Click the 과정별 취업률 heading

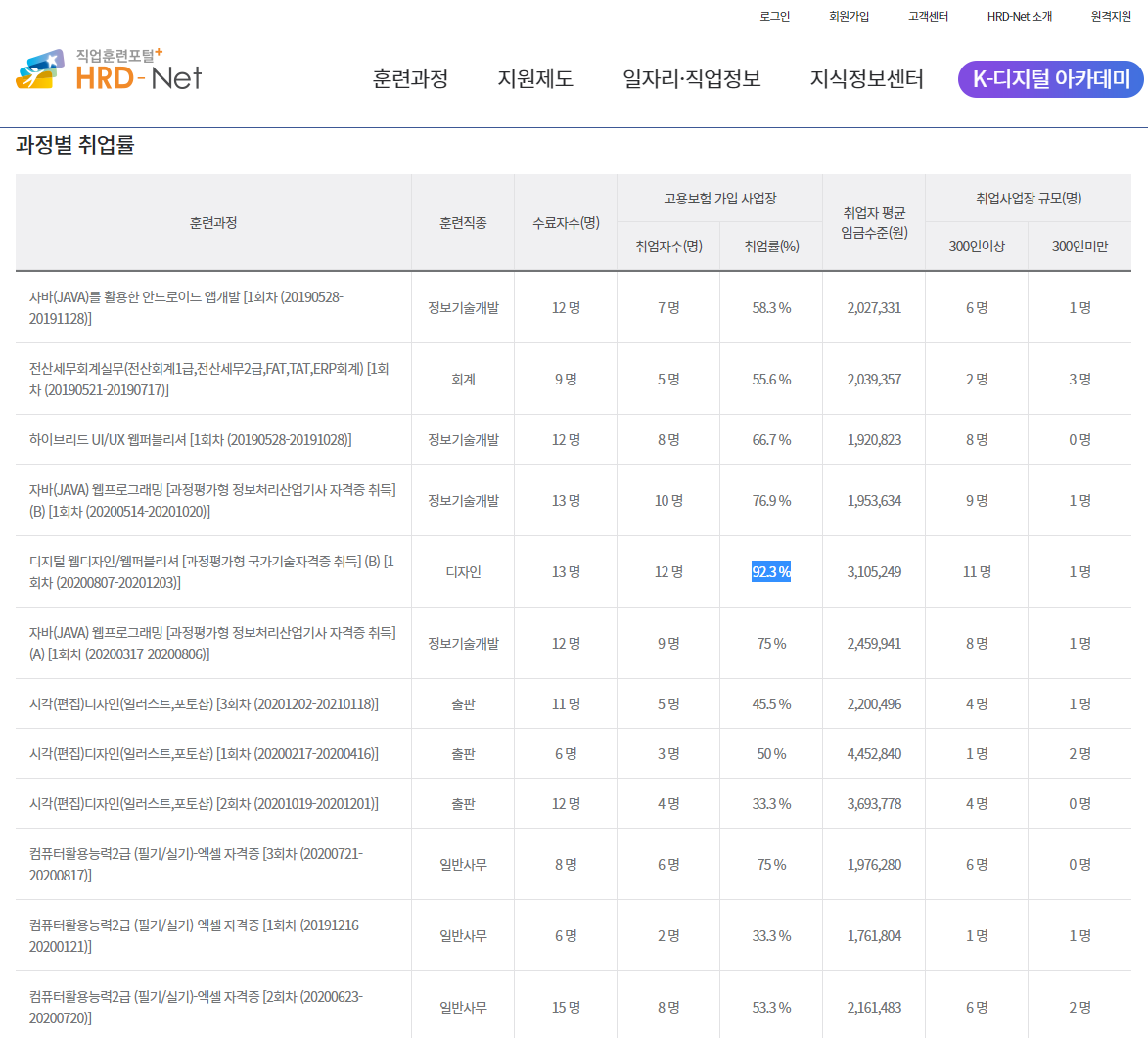pos(74,145)
